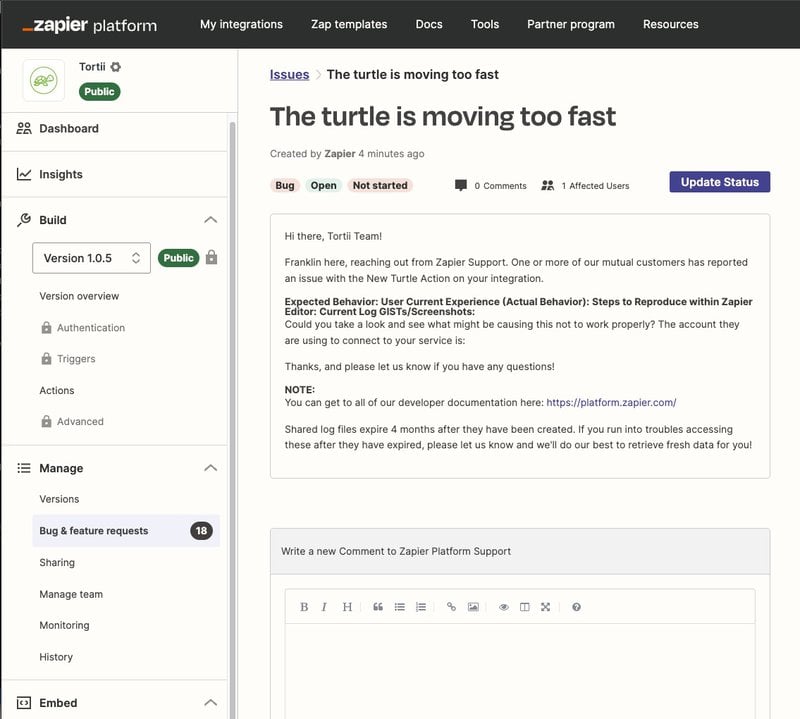
Task: Toggle the numbered list formatting
Action: pos(420,607)
